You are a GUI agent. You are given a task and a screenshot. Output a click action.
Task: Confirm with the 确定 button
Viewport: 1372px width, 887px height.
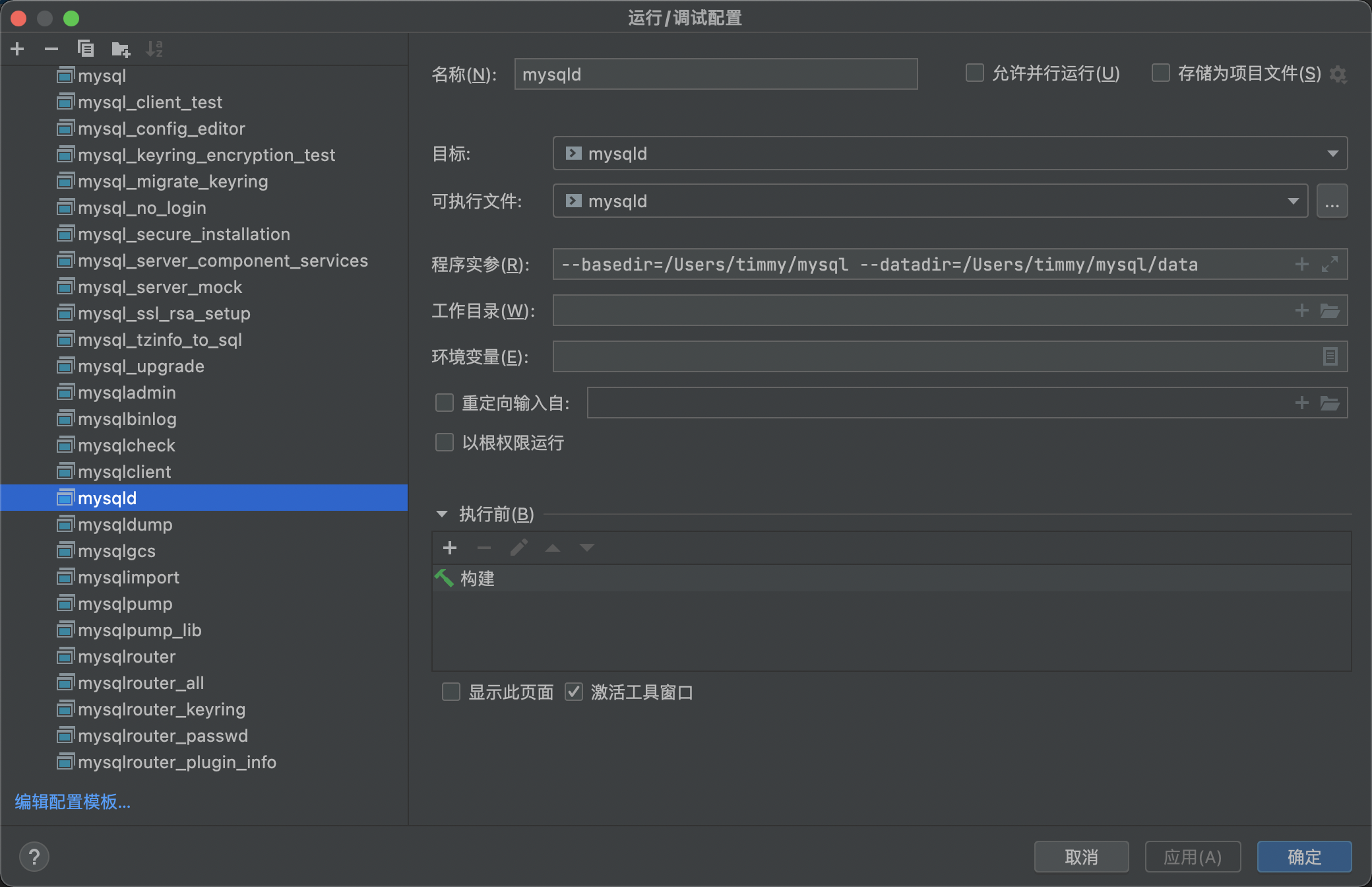[x=1304, y=857]
